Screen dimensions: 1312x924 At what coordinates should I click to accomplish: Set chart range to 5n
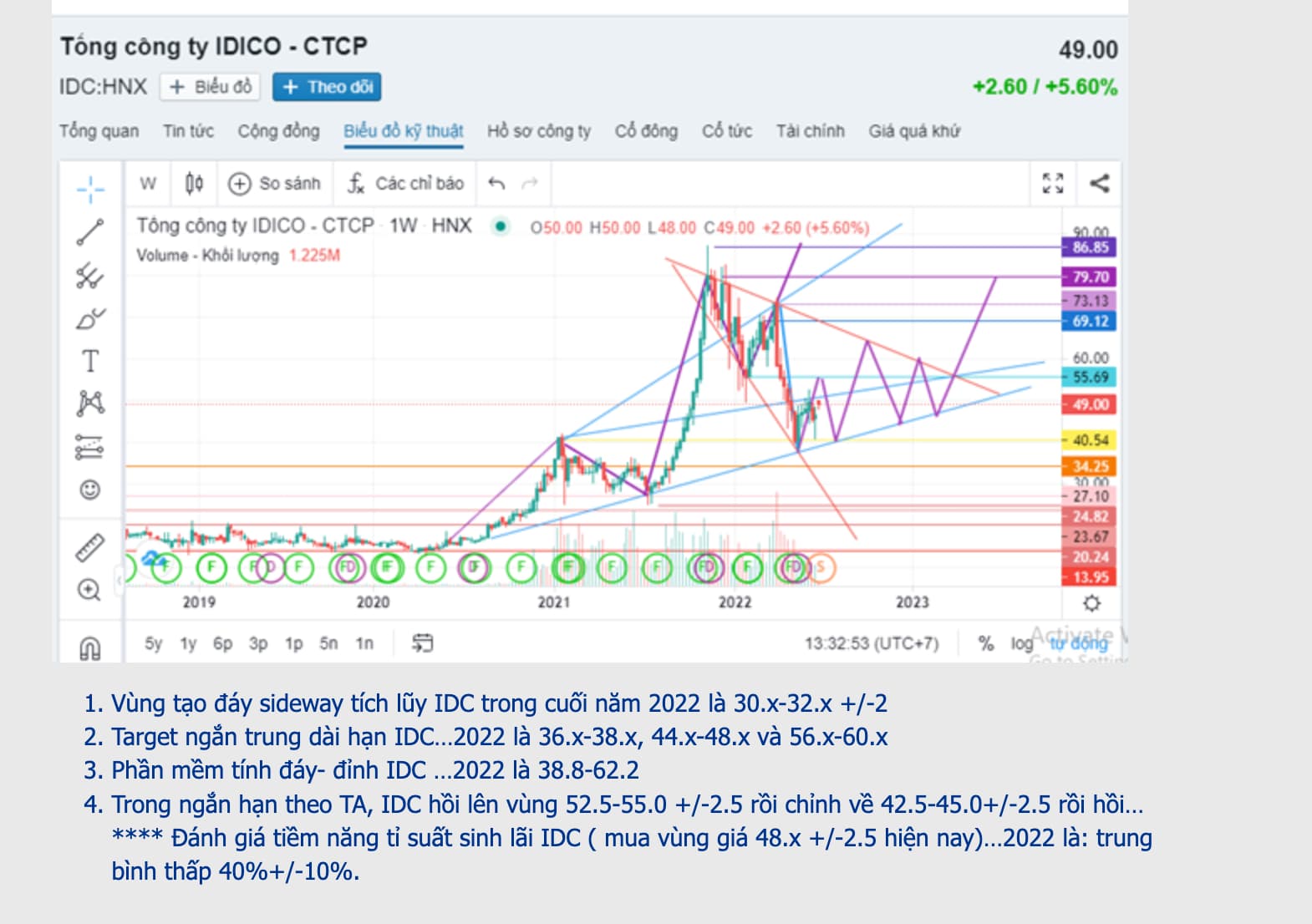pyautogui.click(x=328, y=643)
